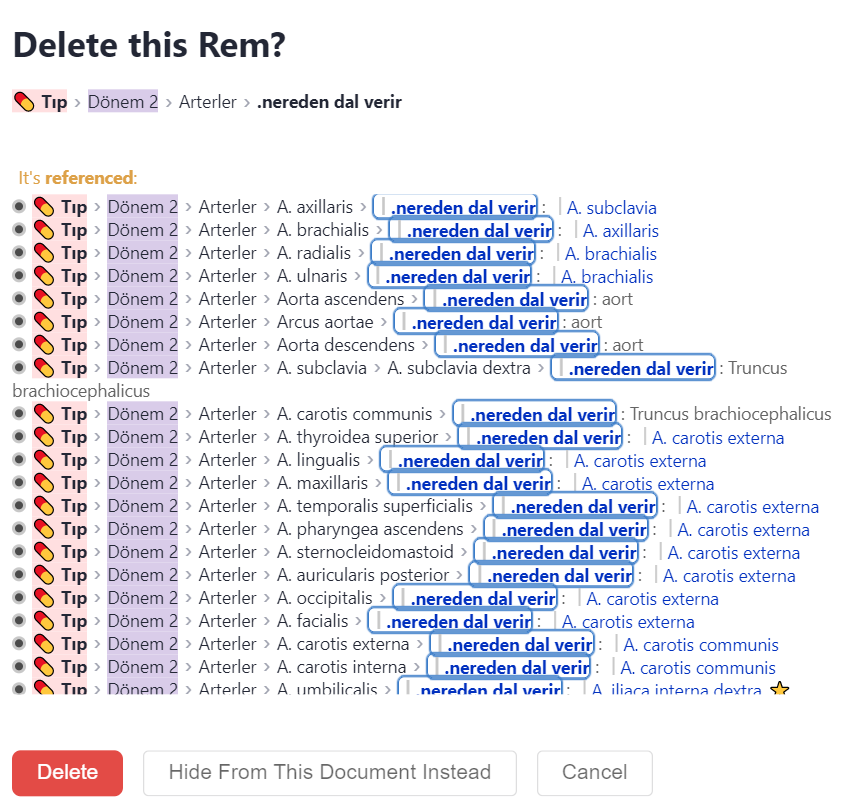Viewport: 852px width, 804px height.
Task: Open Dönem 2 from the header breadcrumb
Action: pyautogui.click(x=121, y=101)
